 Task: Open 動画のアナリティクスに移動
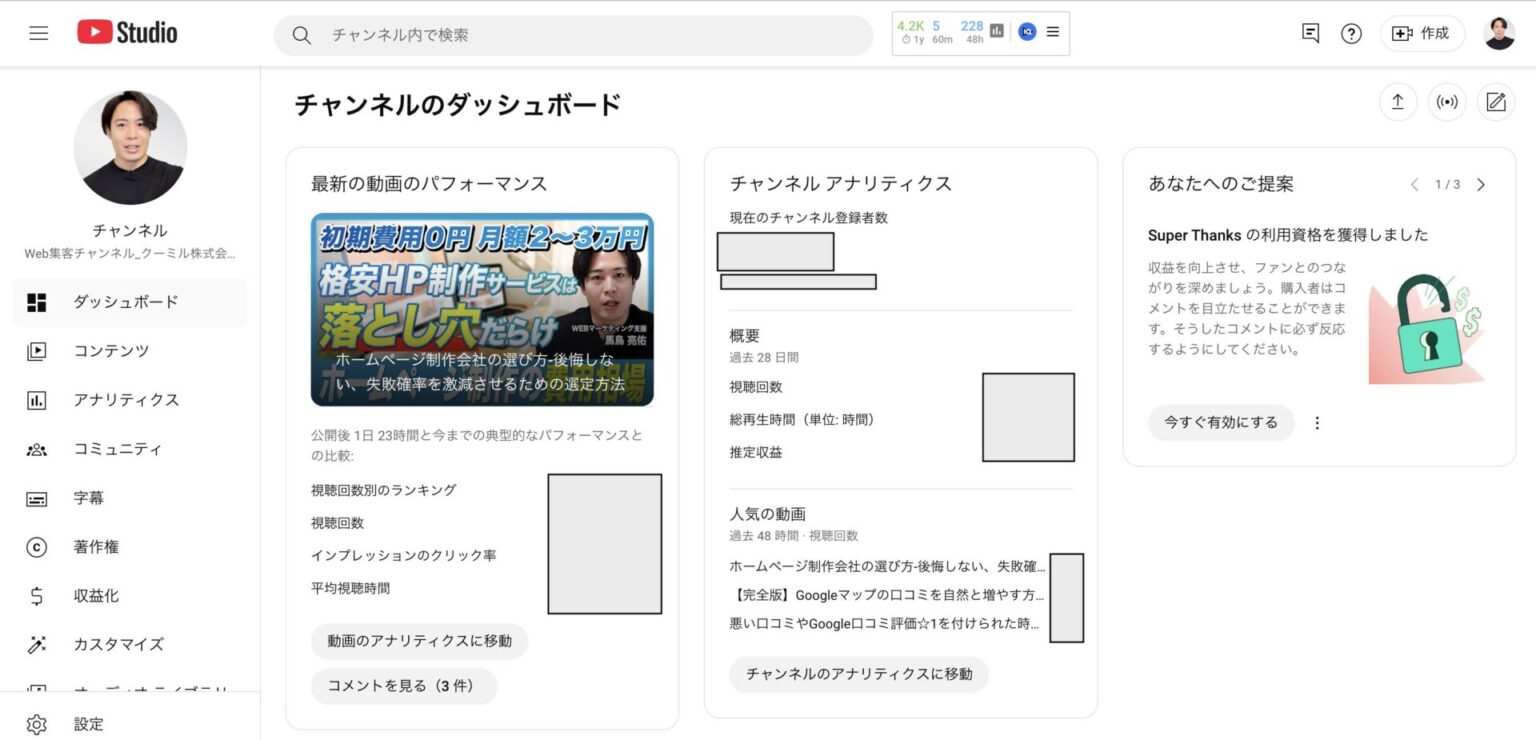pos(419,641)
